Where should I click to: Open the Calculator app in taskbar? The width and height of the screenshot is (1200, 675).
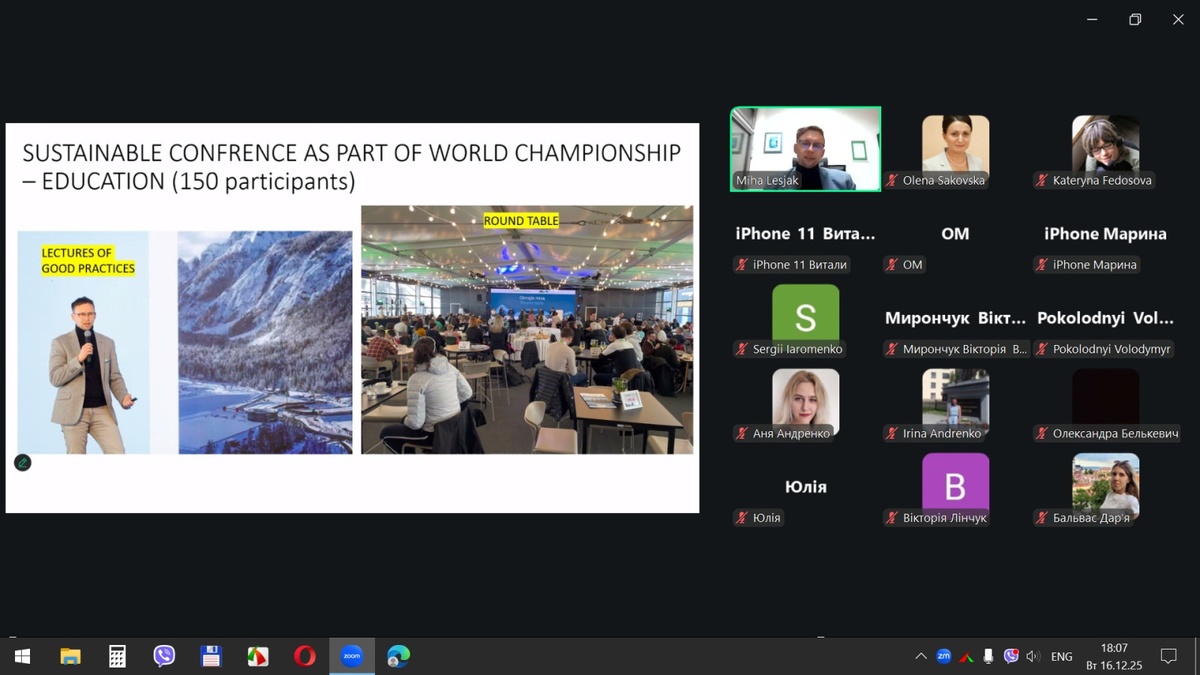pyautogui.click(x=117, y=656)
